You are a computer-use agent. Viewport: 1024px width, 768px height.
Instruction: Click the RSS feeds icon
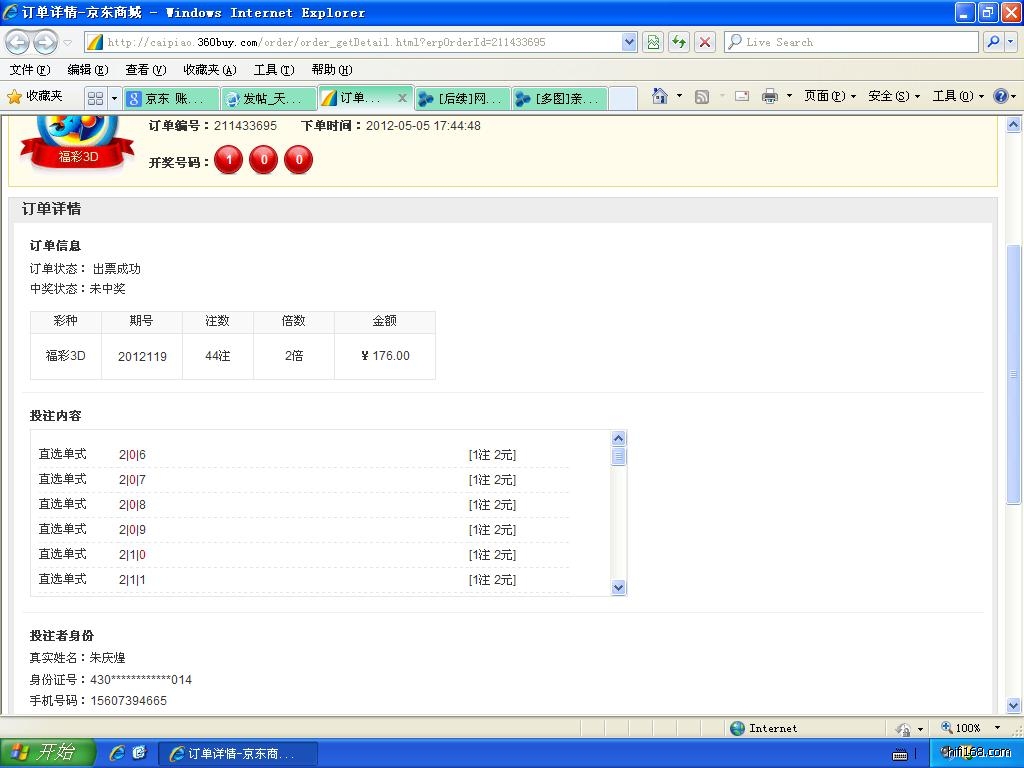point(702,96)
